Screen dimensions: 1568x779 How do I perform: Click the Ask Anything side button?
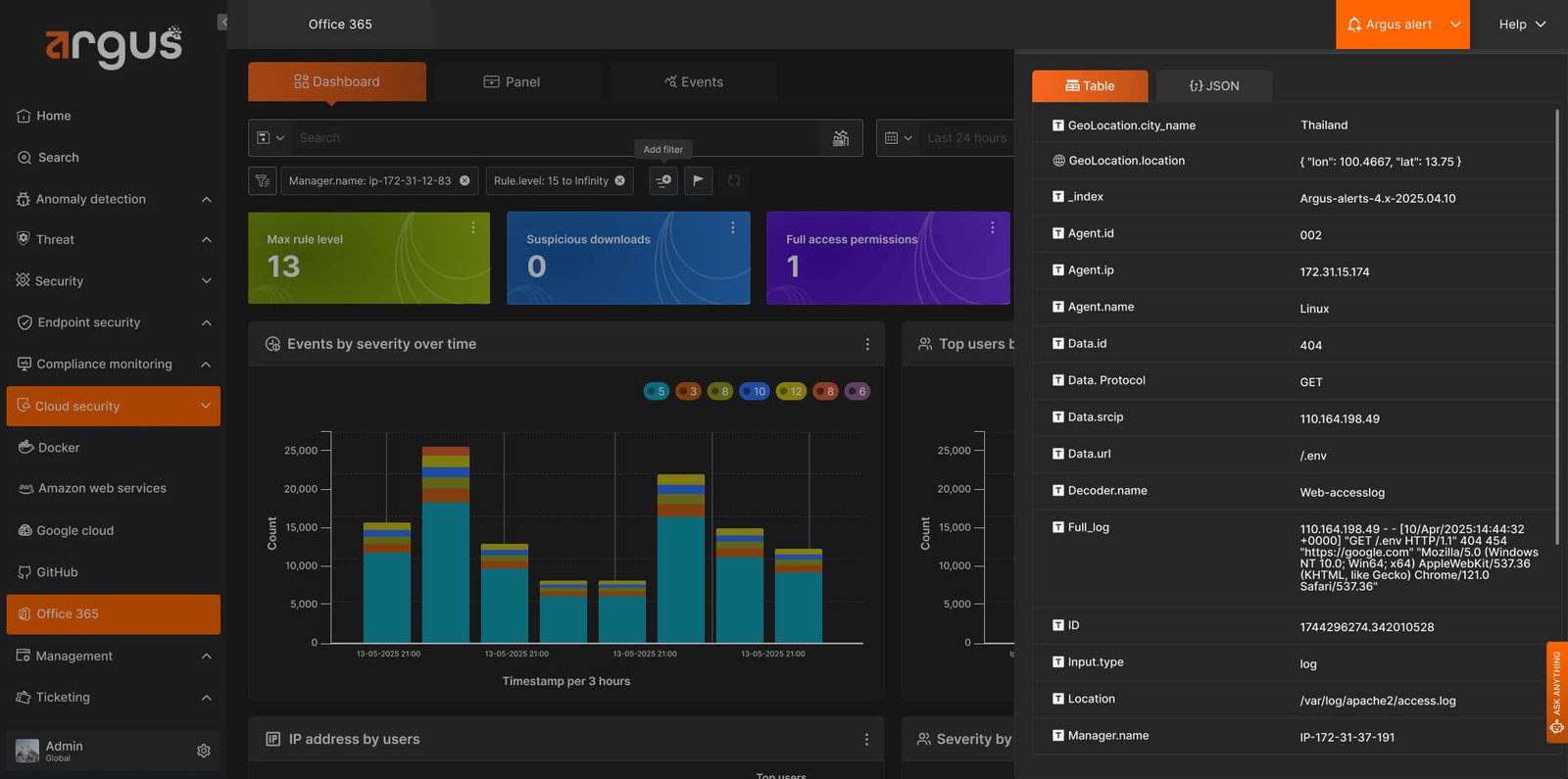(x=1556, y=692)
